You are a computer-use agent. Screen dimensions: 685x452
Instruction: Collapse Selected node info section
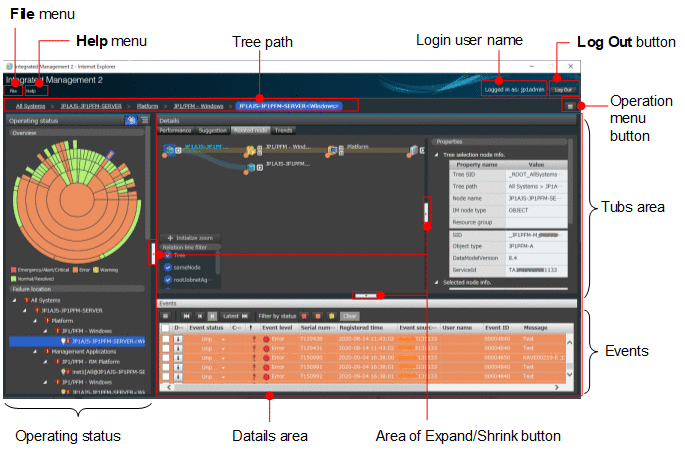pos(436,283)
